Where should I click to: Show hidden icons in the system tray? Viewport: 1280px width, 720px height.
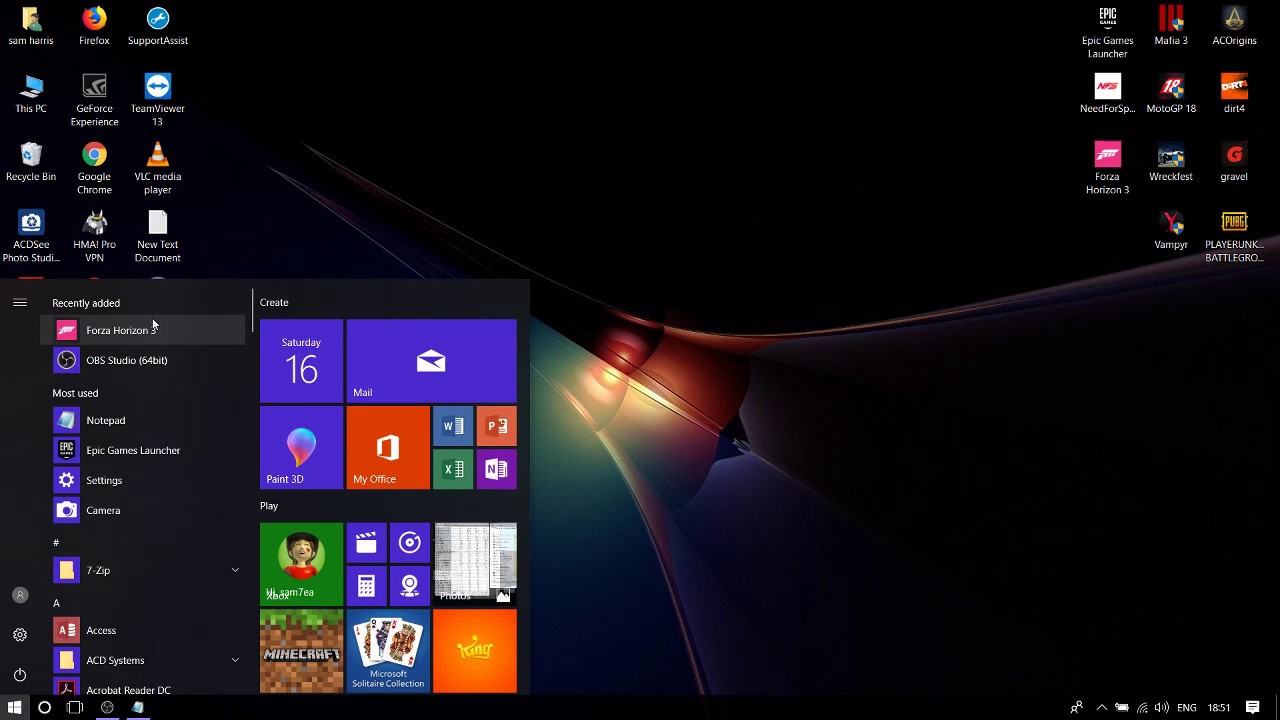1102,707
